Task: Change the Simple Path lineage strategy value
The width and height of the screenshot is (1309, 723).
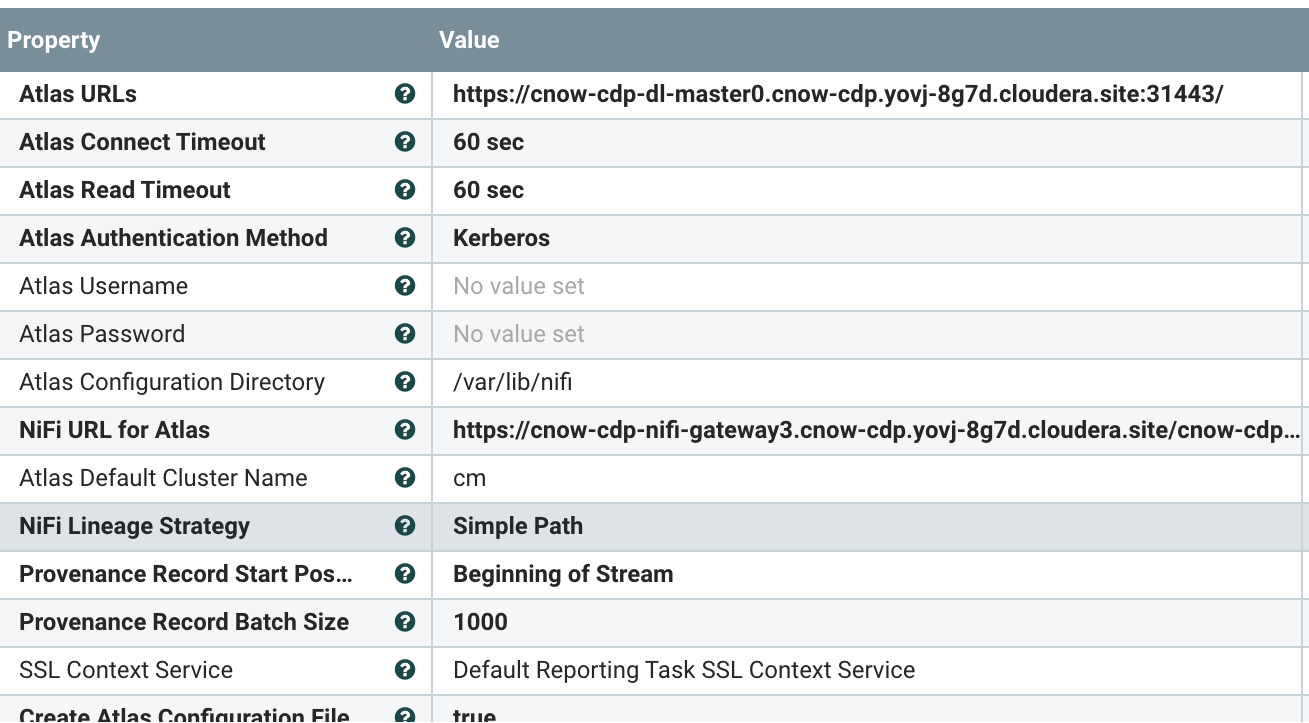Action: click(518, 526)
